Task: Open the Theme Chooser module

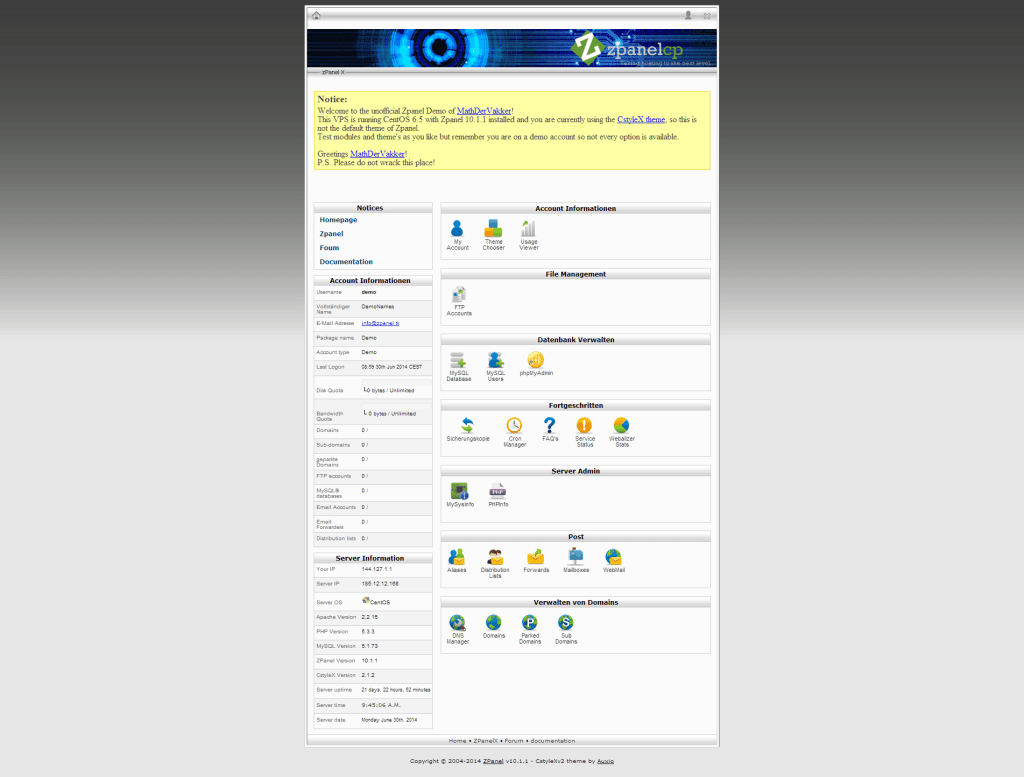Action: [493, 235]
